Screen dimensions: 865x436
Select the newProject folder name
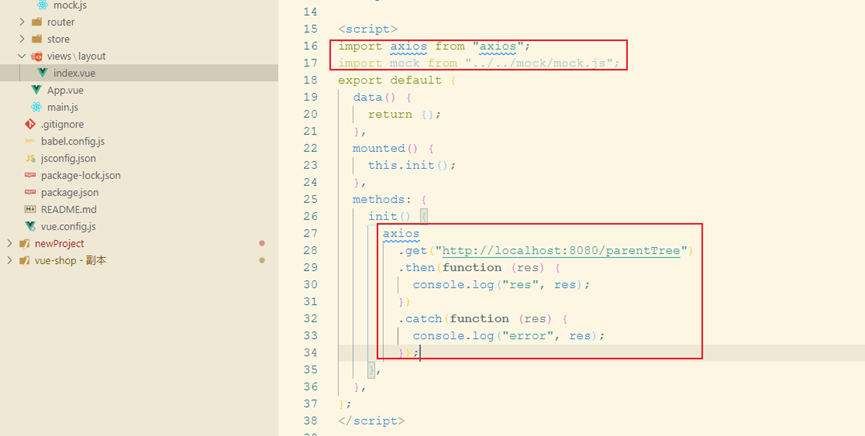click(x=59, y=243)
